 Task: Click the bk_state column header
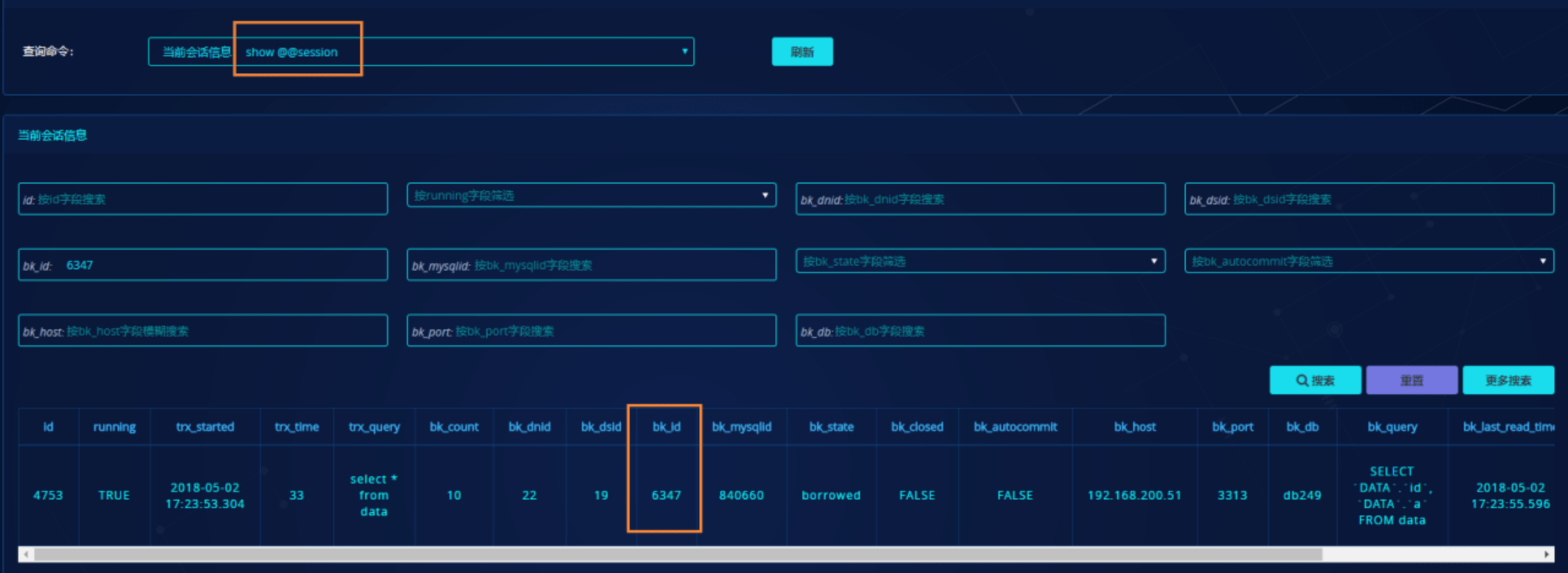click(831, 427)
